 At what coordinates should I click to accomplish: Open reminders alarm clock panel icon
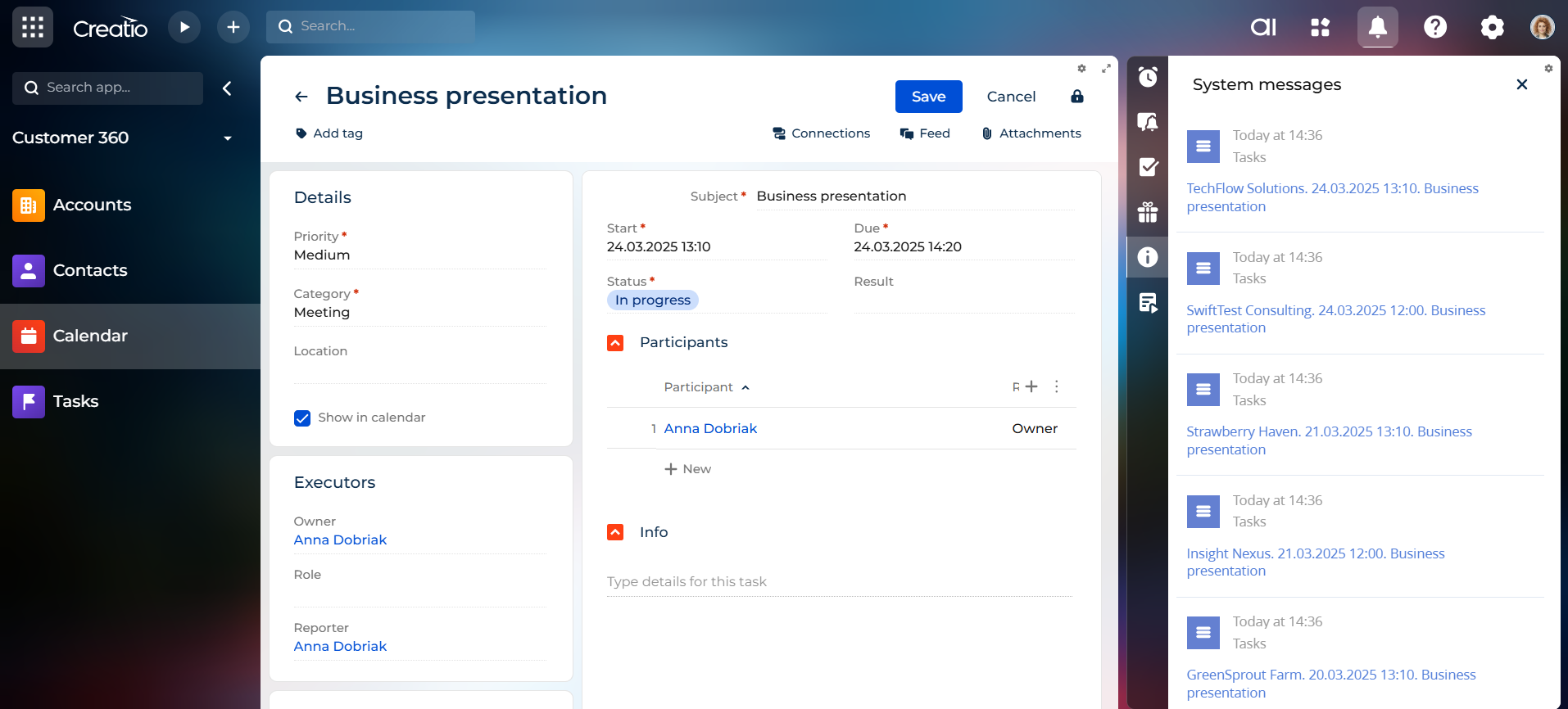coord(1148,77)
